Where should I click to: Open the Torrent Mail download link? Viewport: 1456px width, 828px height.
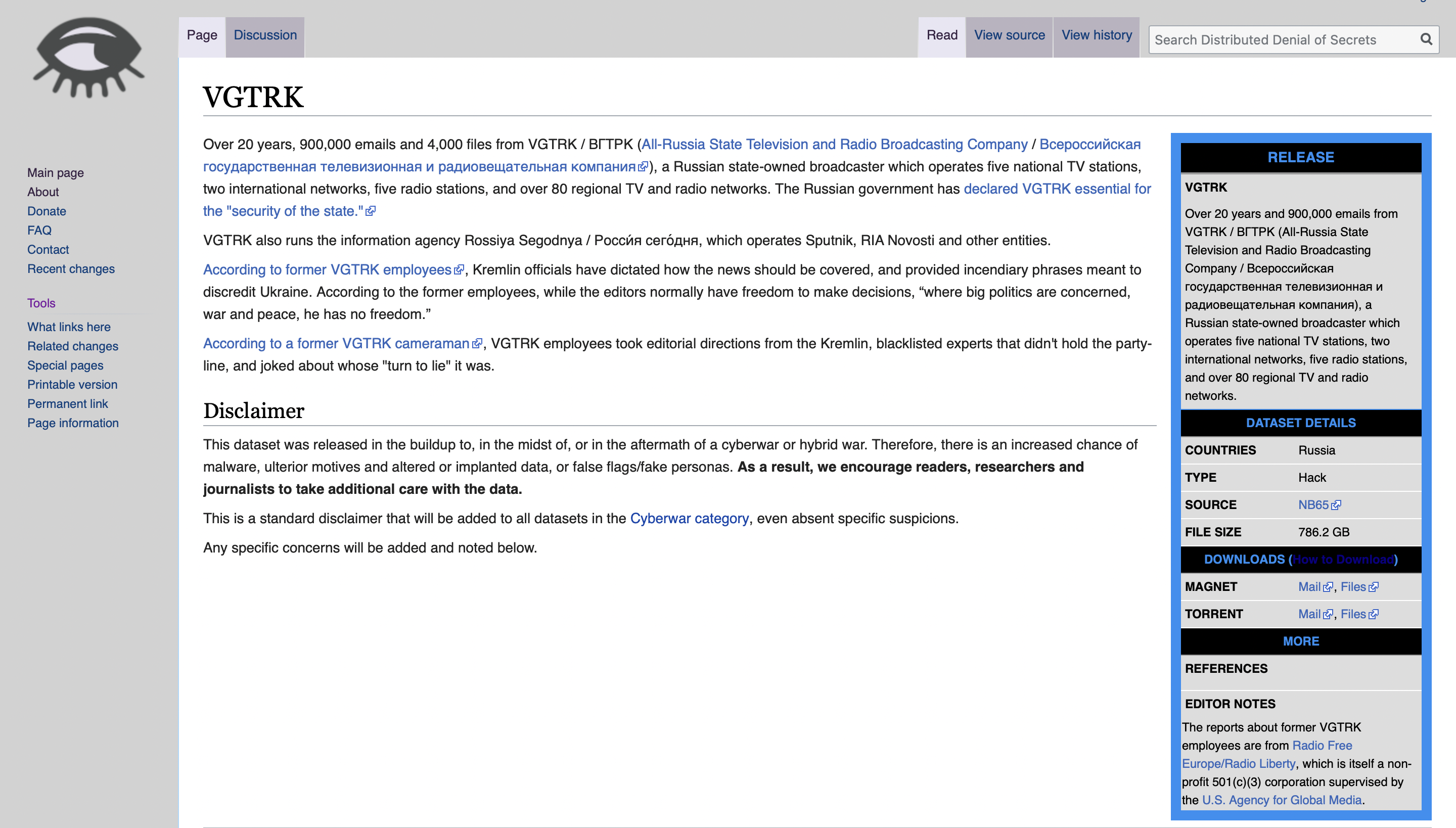pos(1309,614)
